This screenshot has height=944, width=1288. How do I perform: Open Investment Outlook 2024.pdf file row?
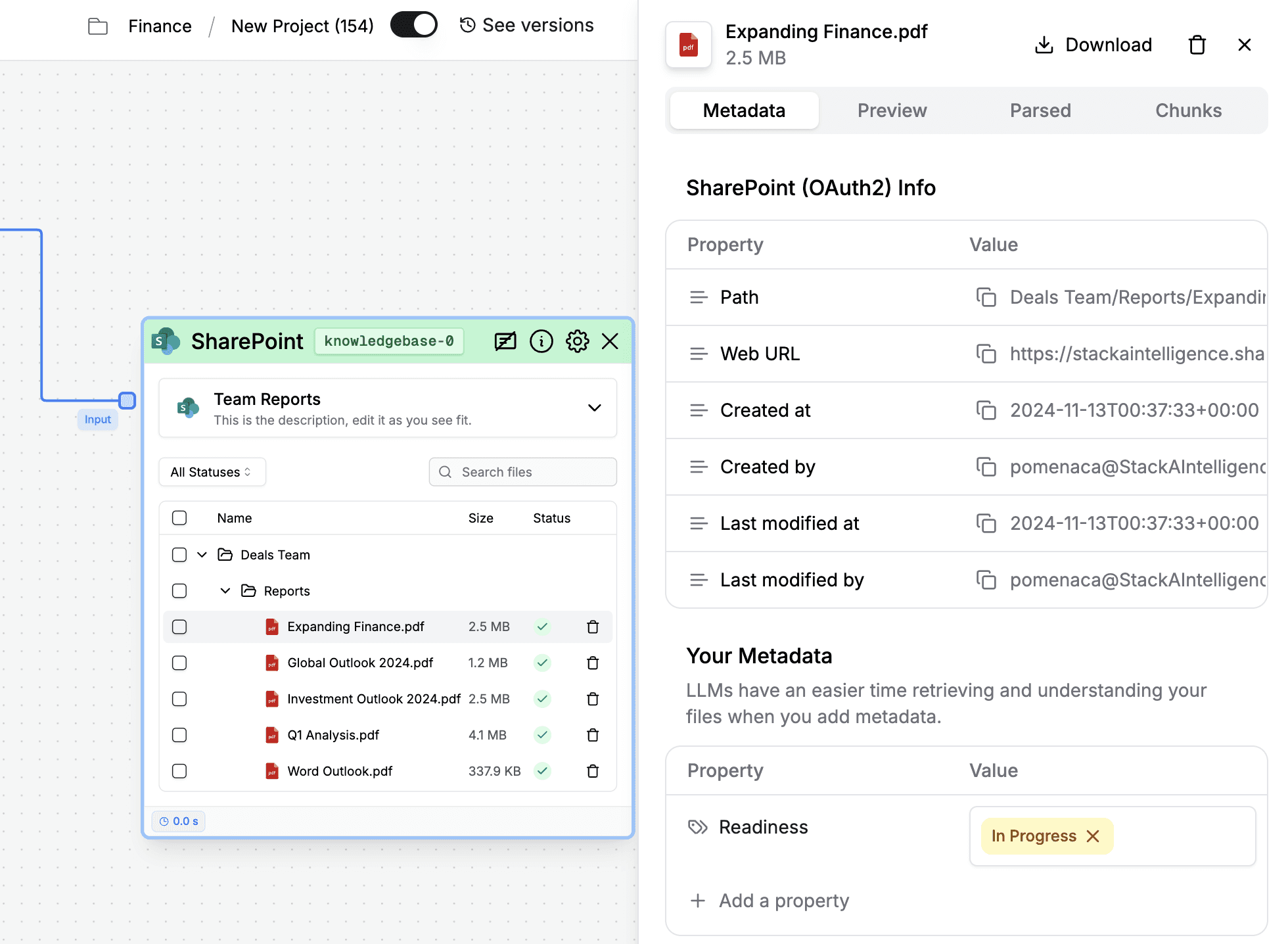coord(388,699)
